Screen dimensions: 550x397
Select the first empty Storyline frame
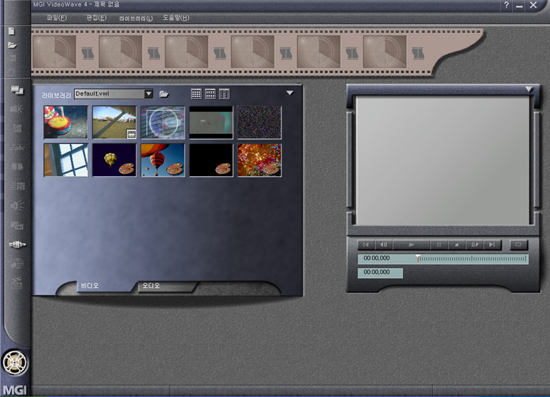(54, 52)
